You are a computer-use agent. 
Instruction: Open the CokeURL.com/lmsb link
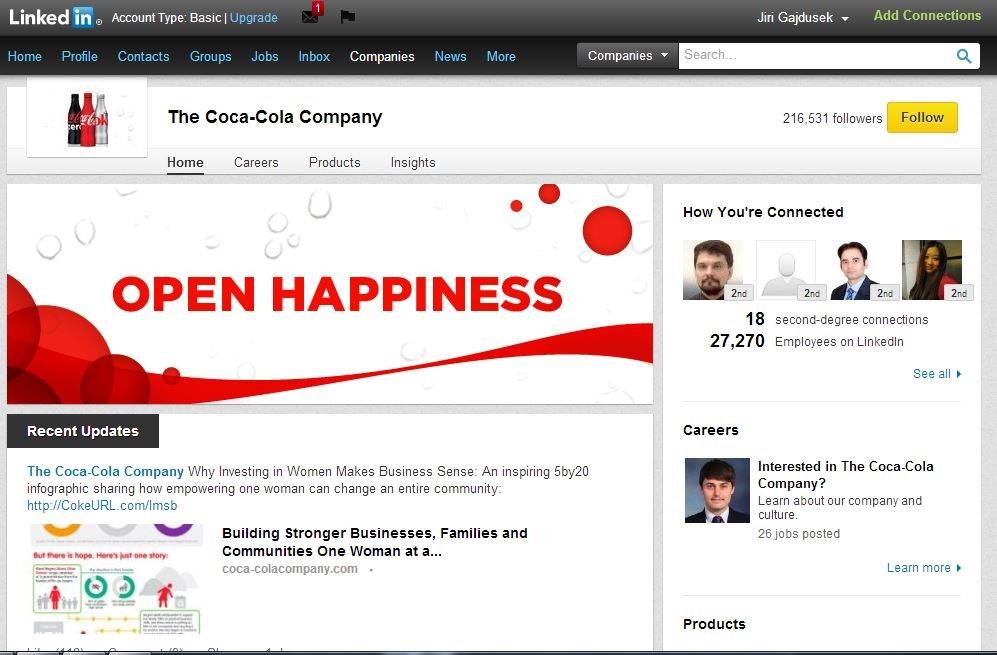coord(102,506)
